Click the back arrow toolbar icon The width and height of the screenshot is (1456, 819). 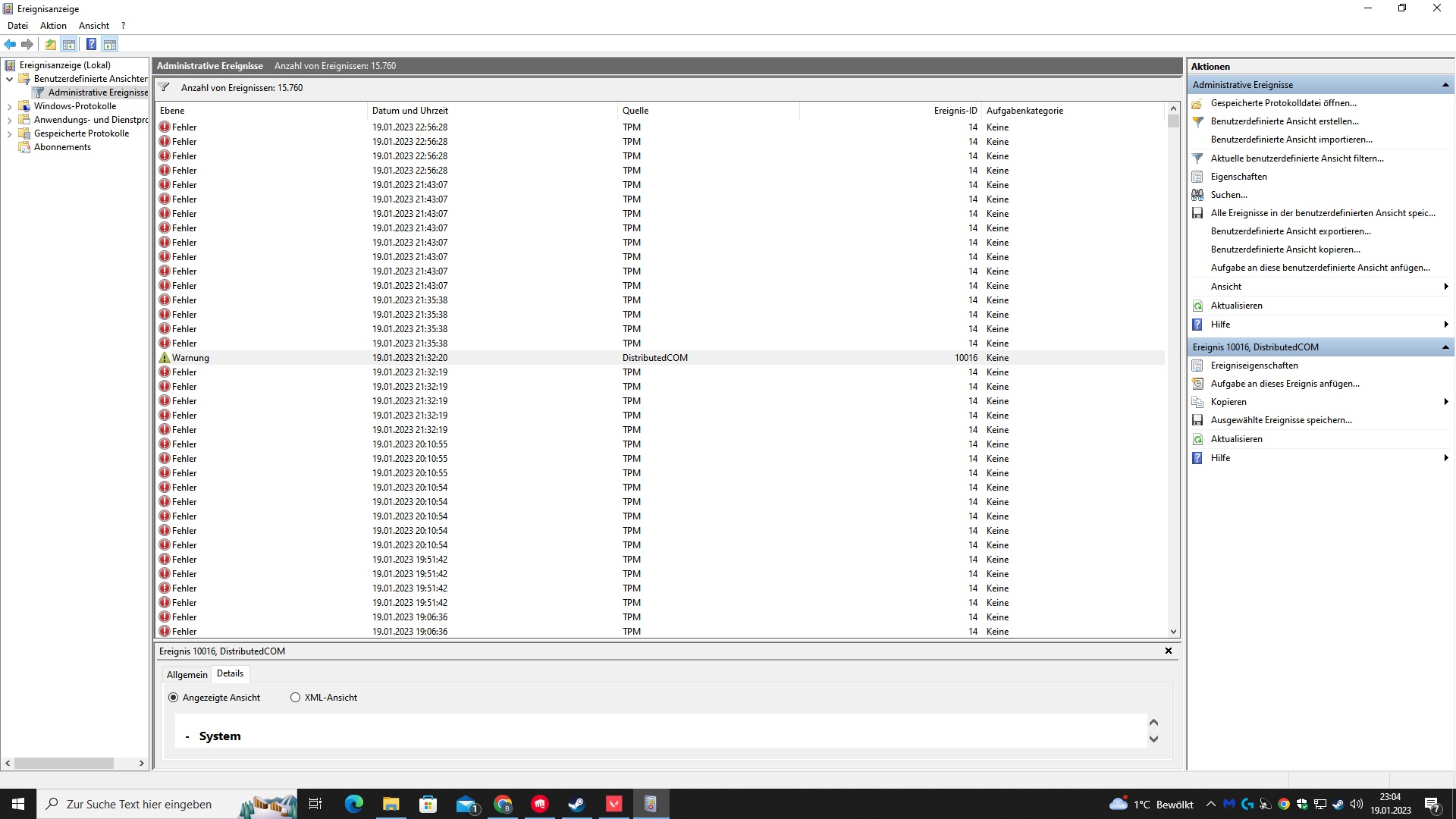[10, 44]
